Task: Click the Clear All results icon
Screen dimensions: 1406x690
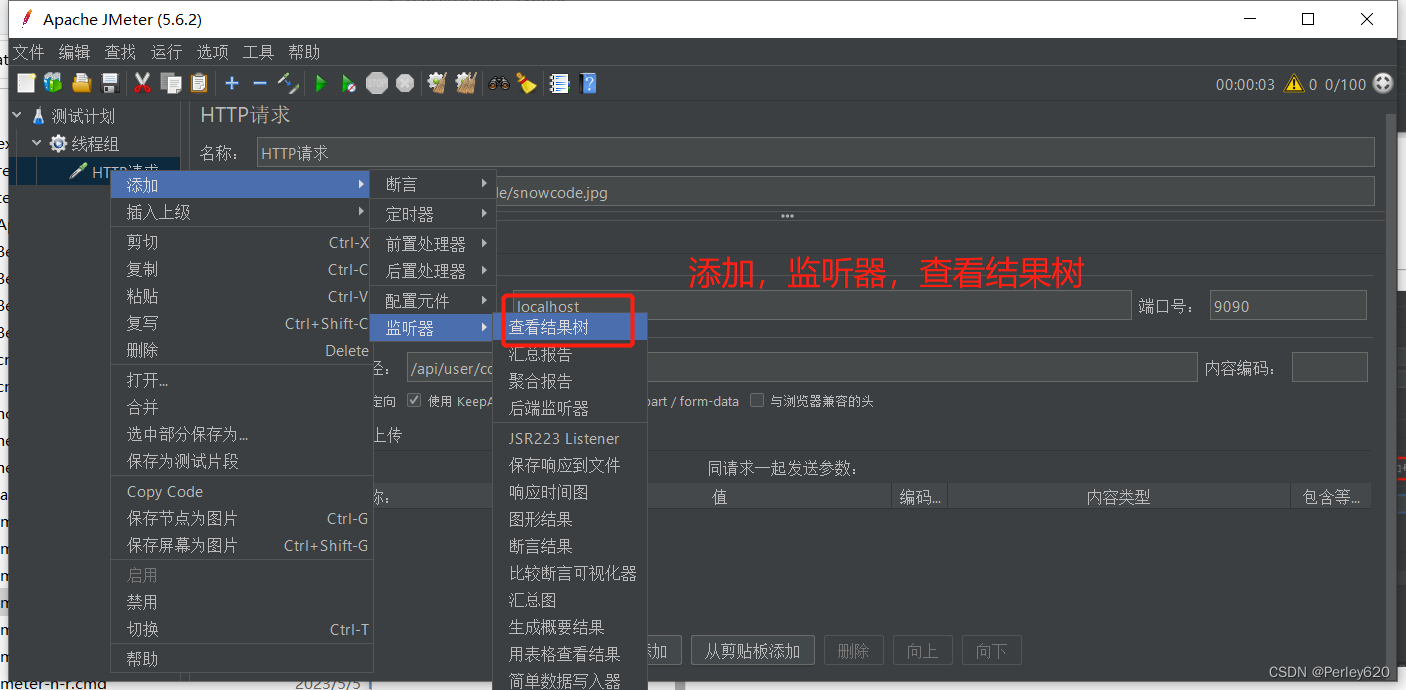Action: 465,84
